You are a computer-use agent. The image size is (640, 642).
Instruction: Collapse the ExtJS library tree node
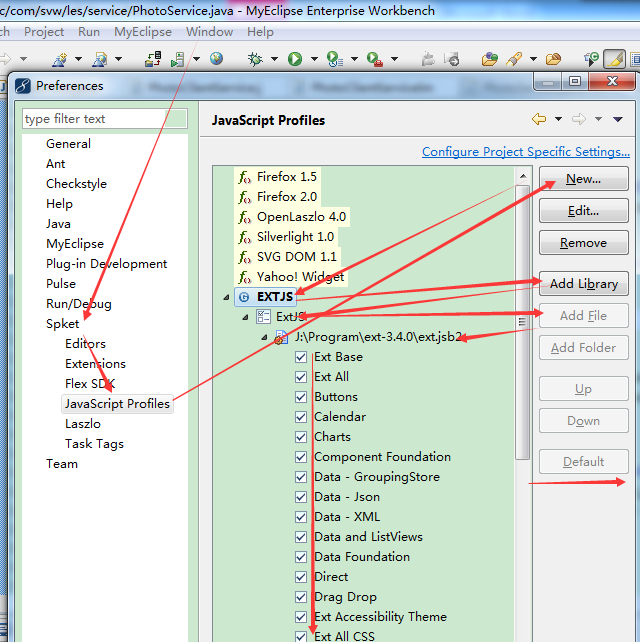click(x=245, y=317)
